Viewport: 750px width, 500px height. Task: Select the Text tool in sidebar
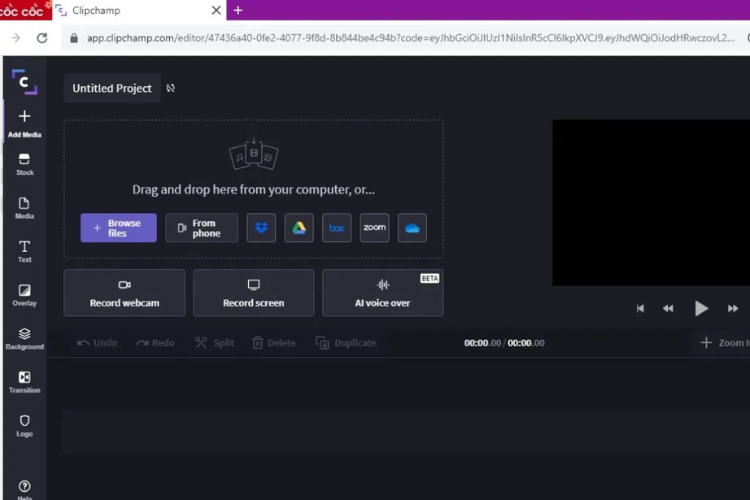point(24,252)
